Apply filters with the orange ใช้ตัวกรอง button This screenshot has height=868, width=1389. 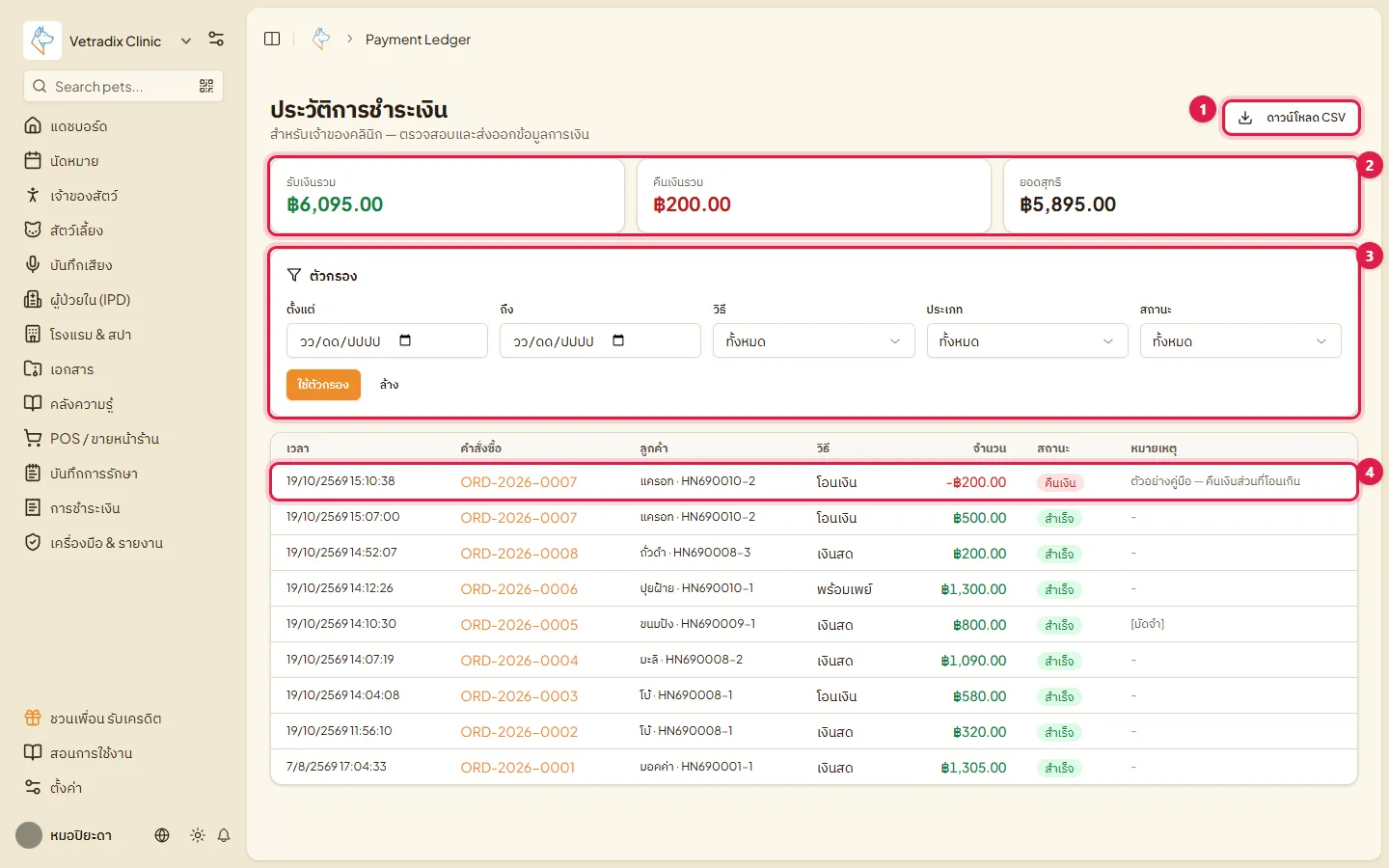(323, 384)
